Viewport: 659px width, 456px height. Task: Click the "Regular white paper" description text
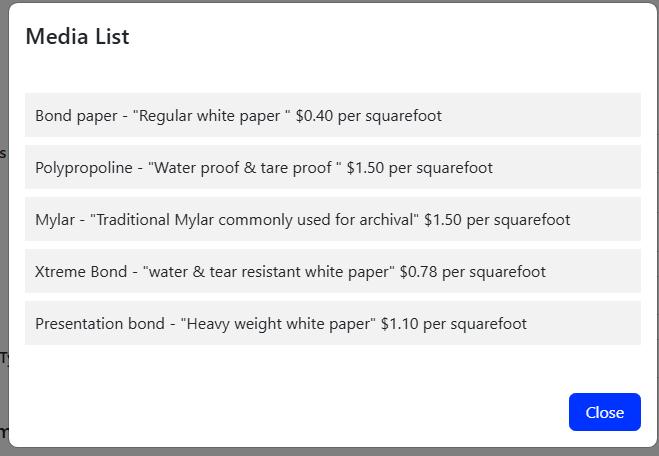pos(210,115)
